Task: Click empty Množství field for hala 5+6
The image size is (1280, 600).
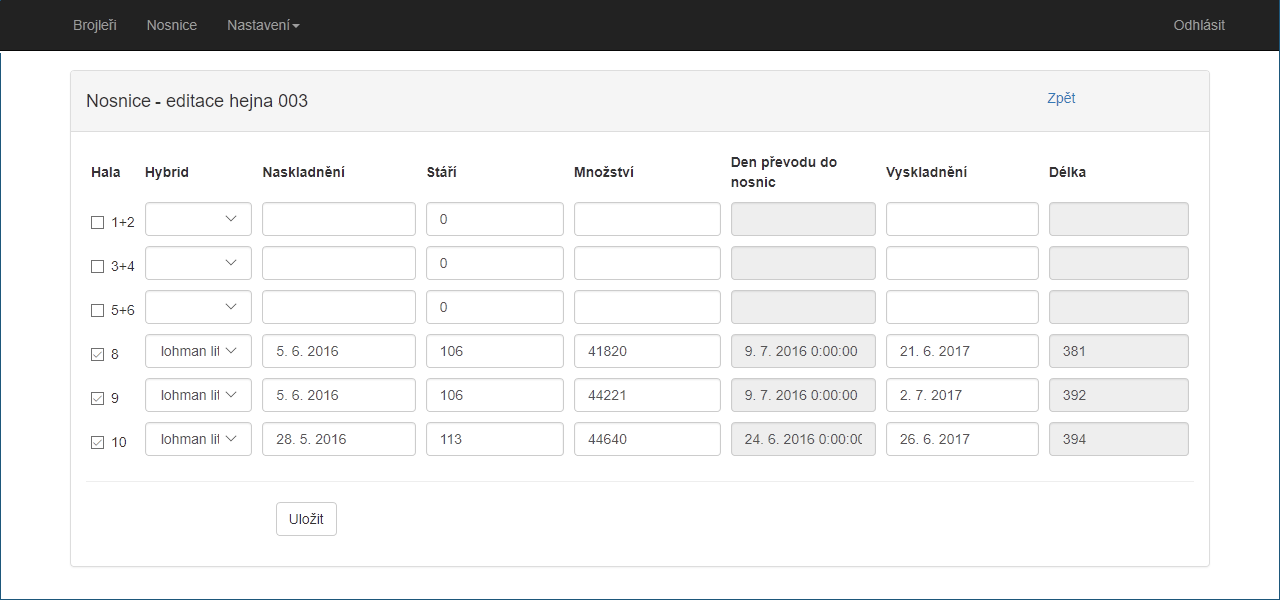Action: pos(647,307)
